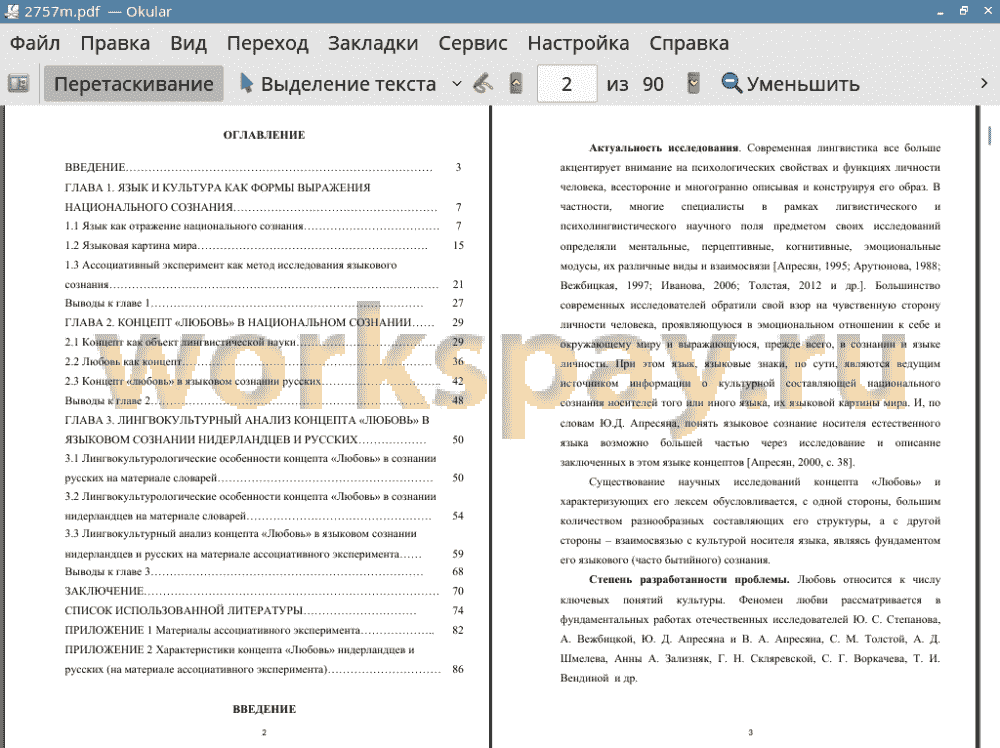The height and width of the screenshot is (748, 1000).
Task: Click the contents page number 74
Action: 458,610
